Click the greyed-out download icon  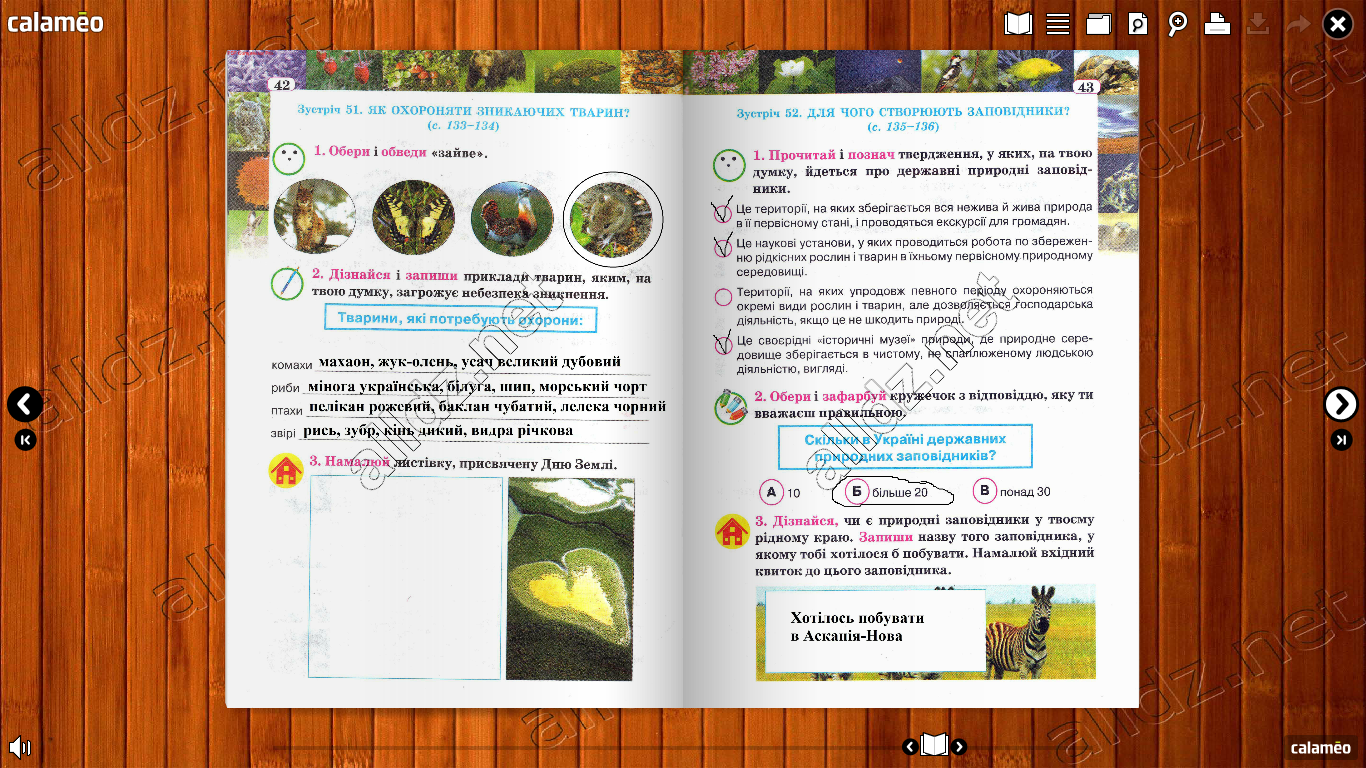coord(1258,24)
